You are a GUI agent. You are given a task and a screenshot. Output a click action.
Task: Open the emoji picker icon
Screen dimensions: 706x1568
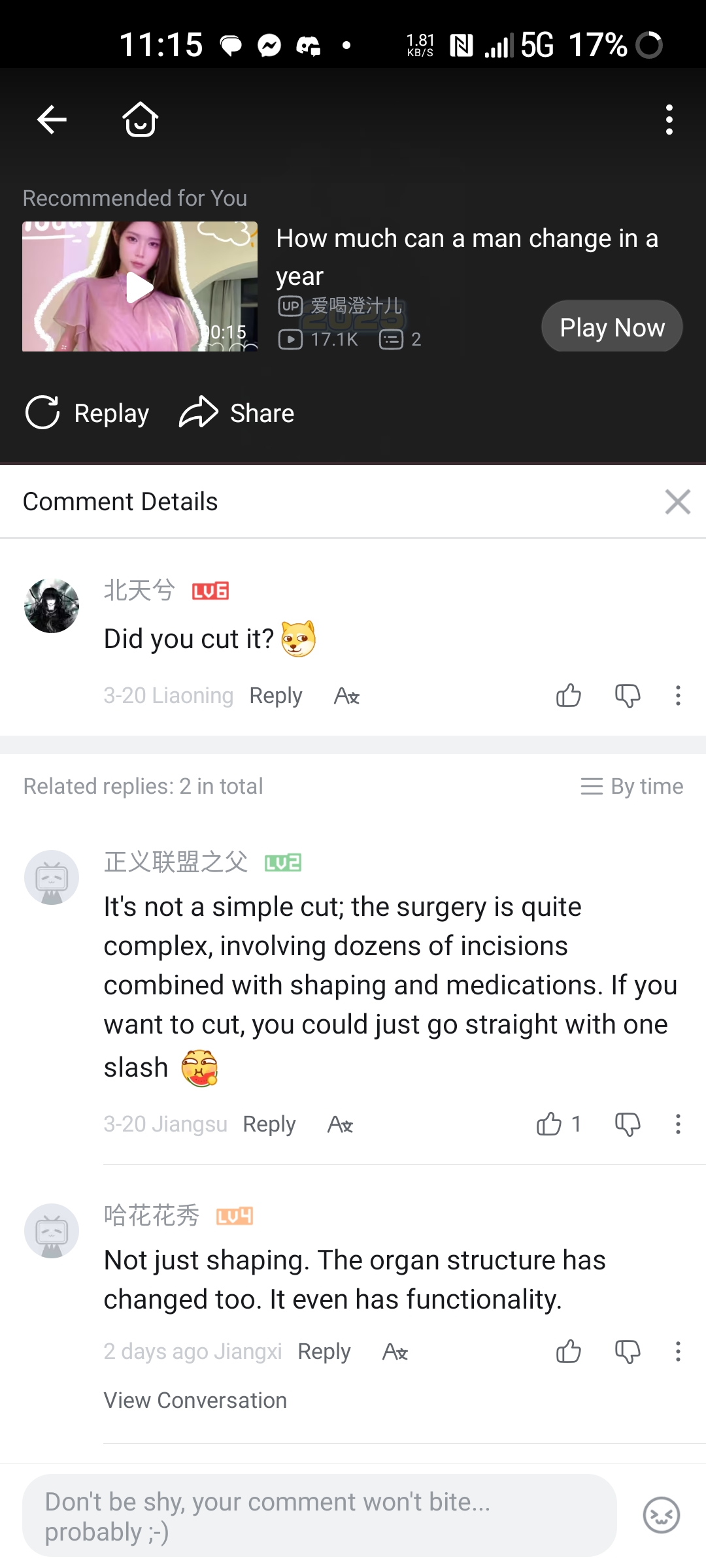coord(662,1515)
